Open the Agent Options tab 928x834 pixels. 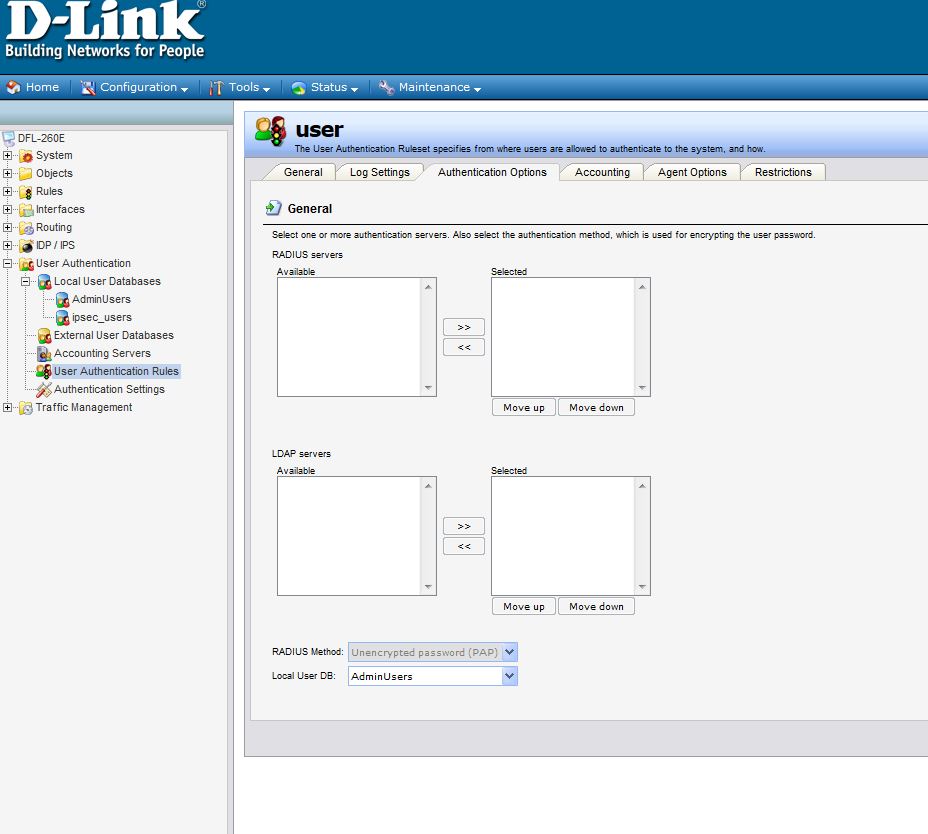[692, 172]
